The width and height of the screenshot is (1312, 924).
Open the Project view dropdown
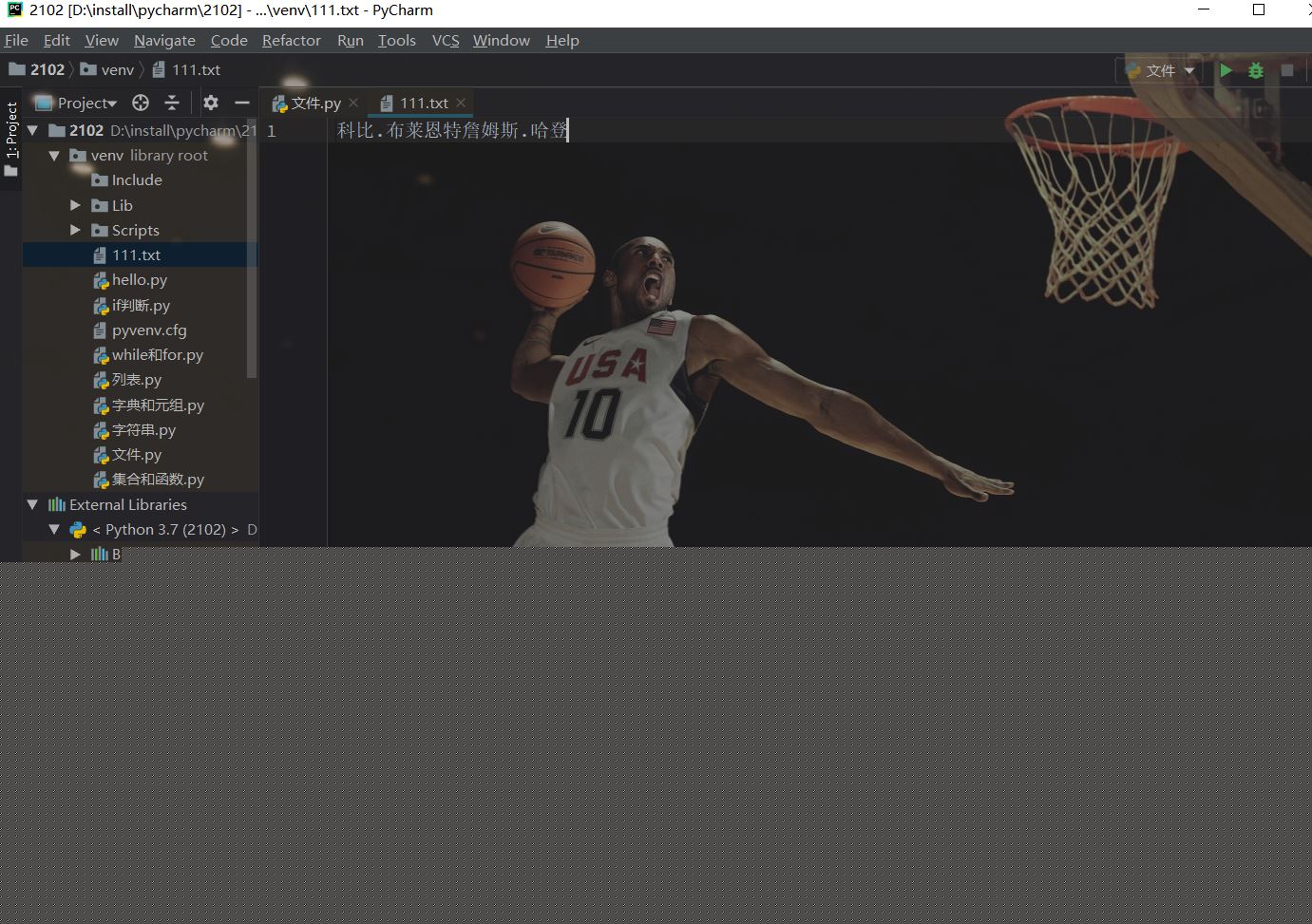point(86,103)
